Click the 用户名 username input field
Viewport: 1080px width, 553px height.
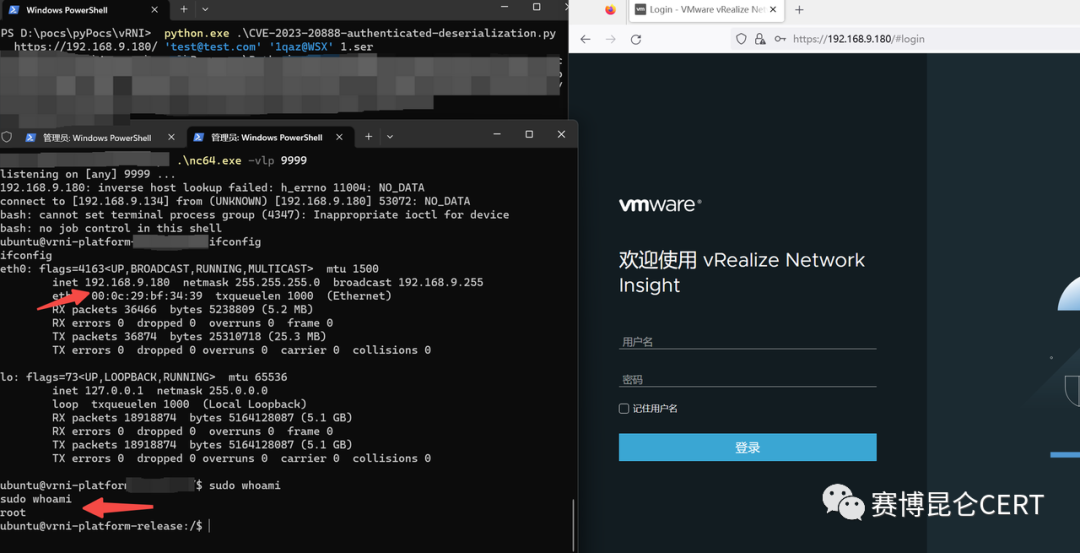(x=747, y=342)
